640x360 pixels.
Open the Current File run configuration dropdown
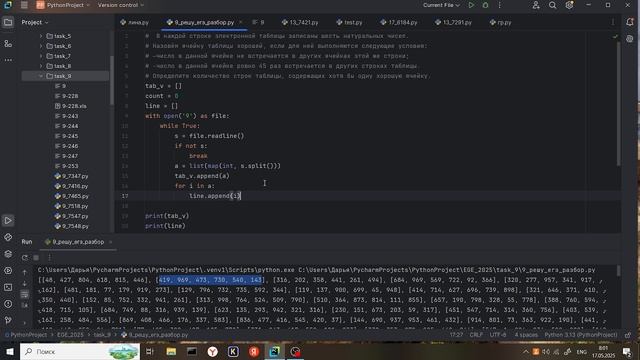click(x=441, y=5)
